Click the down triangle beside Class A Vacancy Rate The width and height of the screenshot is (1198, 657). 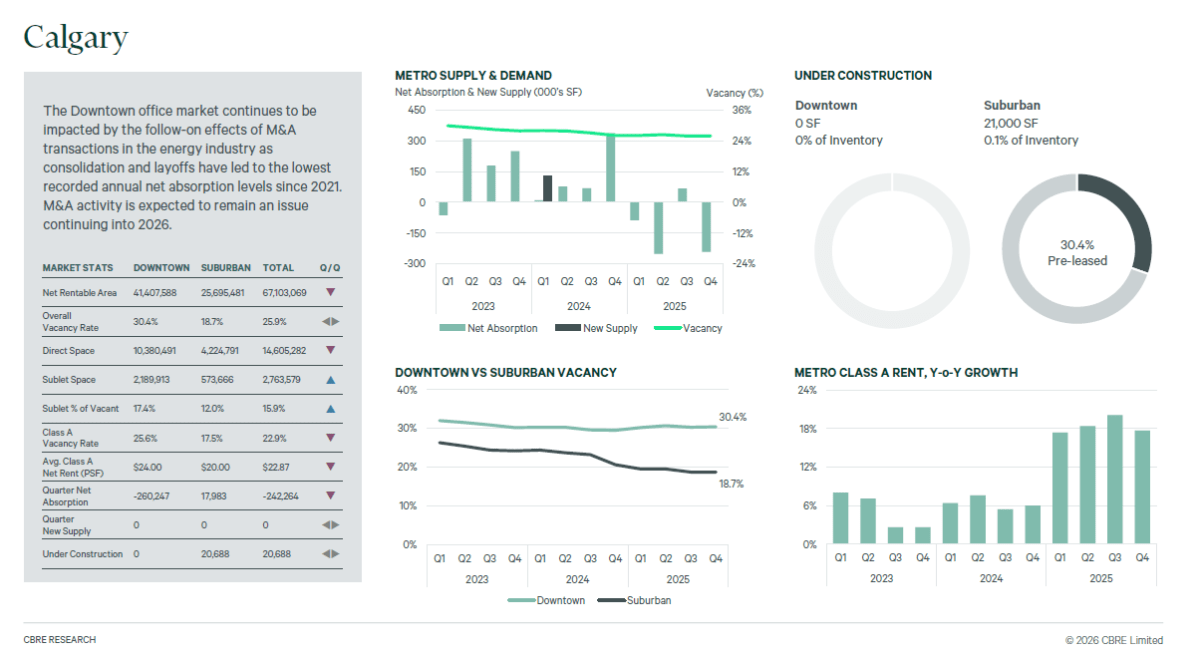(x=332, y=437)
